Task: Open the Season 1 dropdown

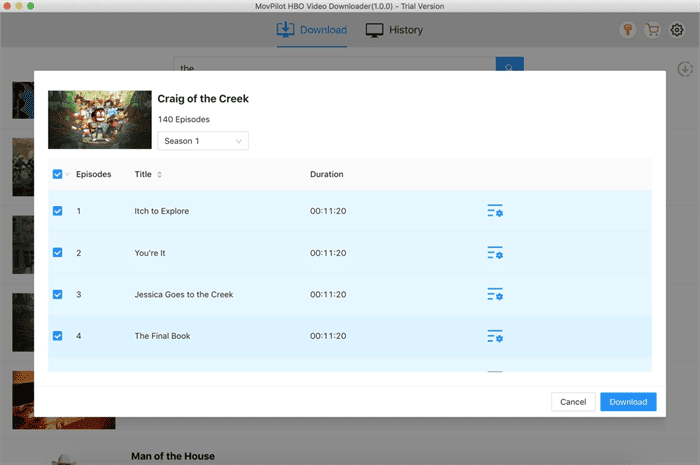Action: click(x=203, y=141)
